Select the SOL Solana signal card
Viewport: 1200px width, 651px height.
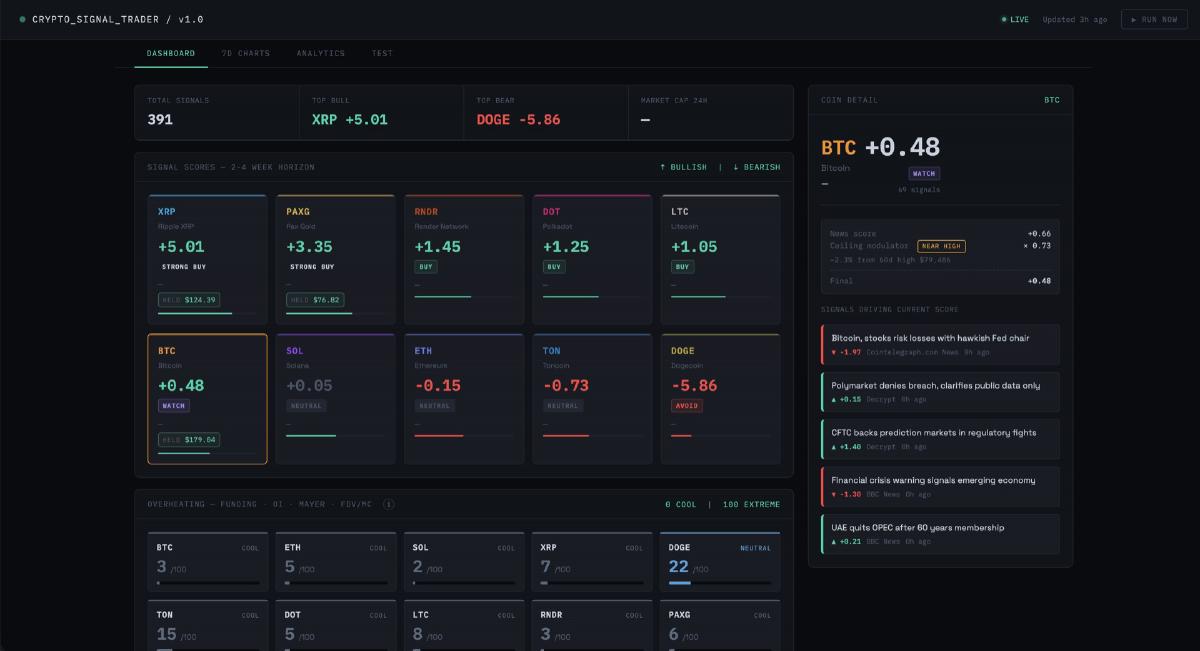point(335,399)
